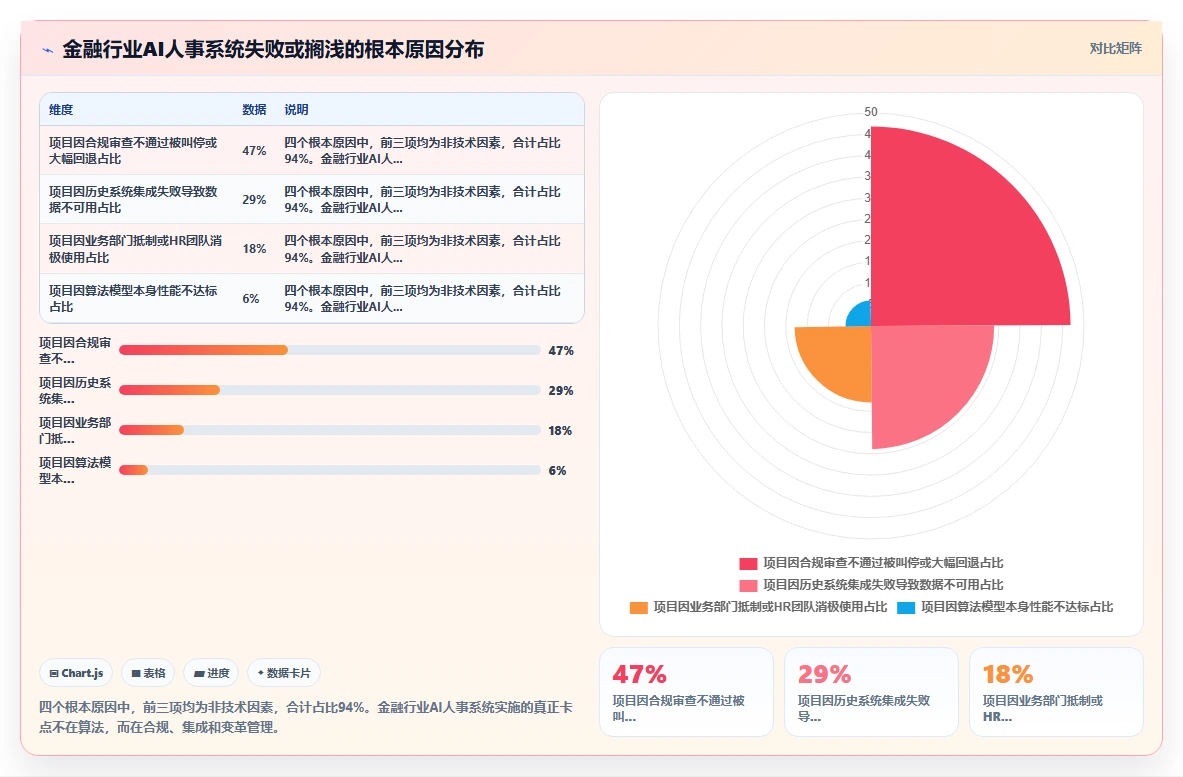Click progress label 项目因合规审查不…
The height and width of the screenshot is (777, 1183).
tap(75, 350)
